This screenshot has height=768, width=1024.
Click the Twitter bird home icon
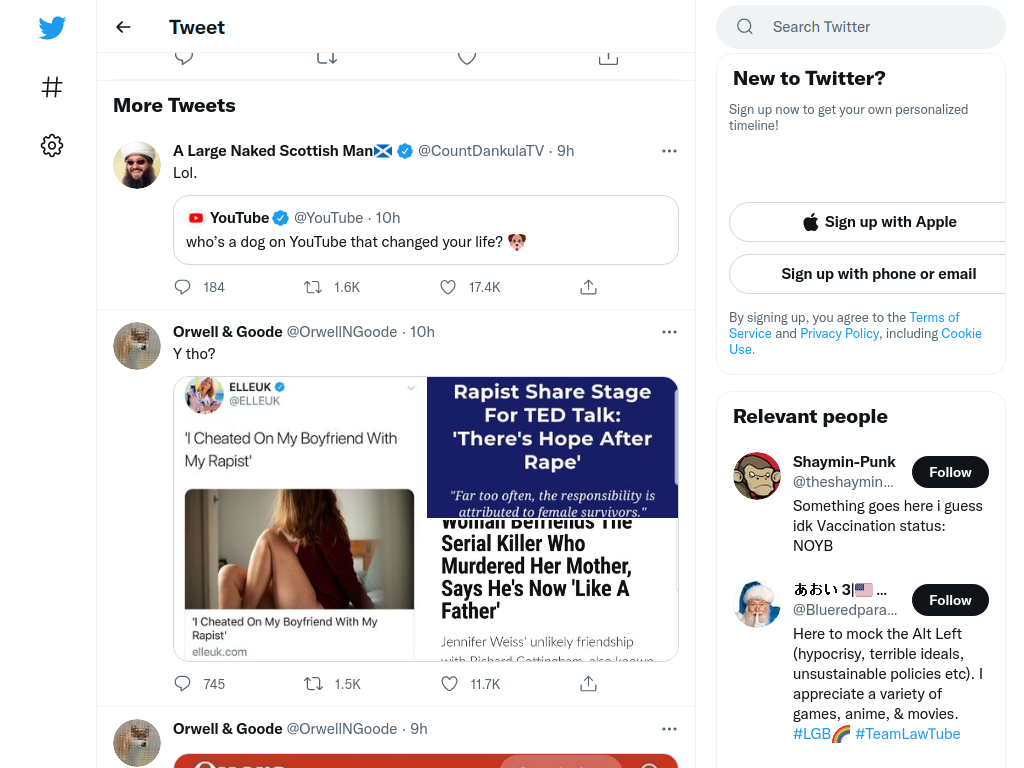pos(52,27)
